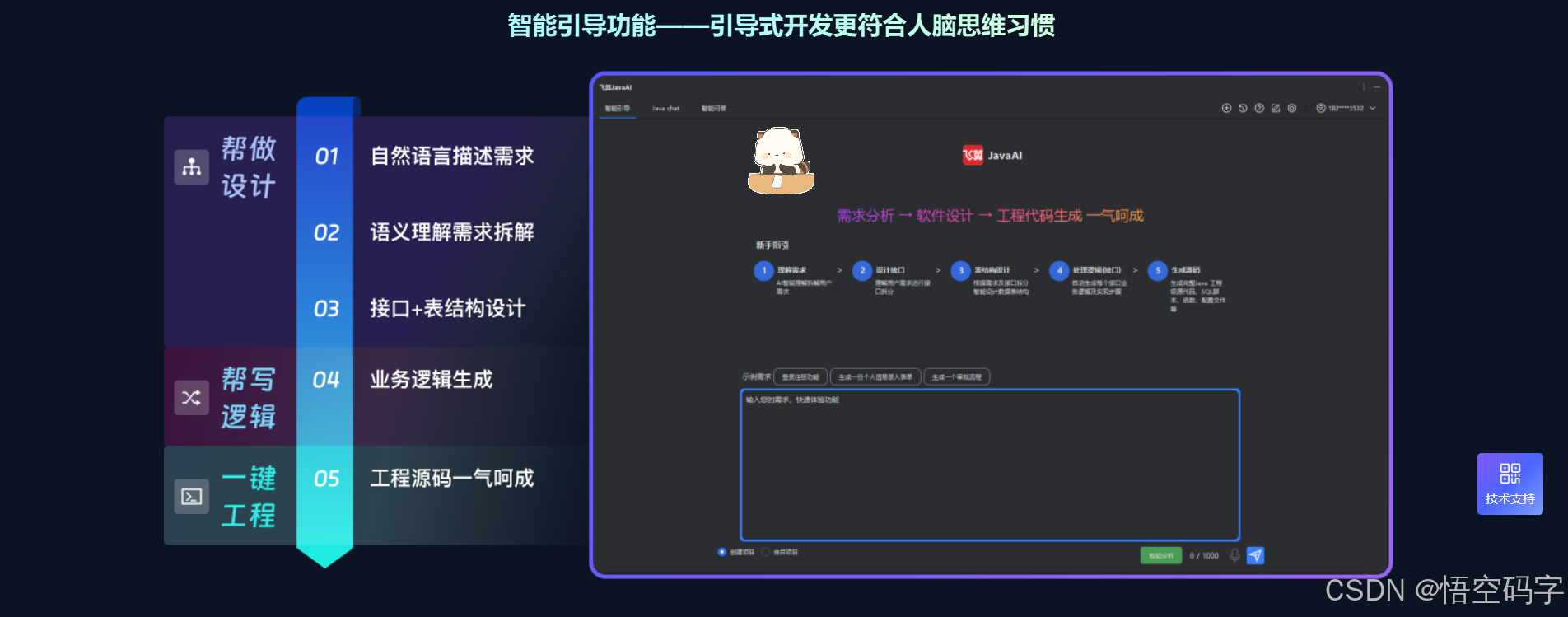Image resolution: width=1568 pixels, height=617 pixels.
Task: Click inside the requirement input text area
Action: tap(990, 465)
